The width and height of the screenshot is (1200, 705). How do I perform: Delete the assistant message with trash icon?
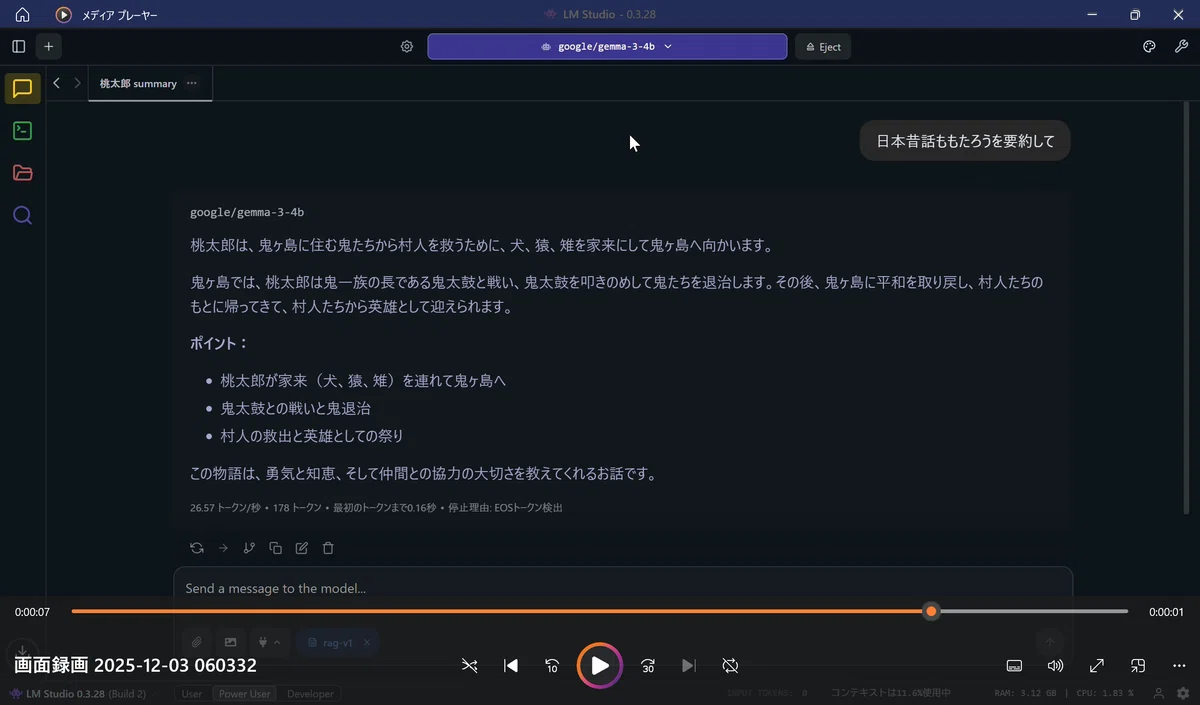click(328, 548)
